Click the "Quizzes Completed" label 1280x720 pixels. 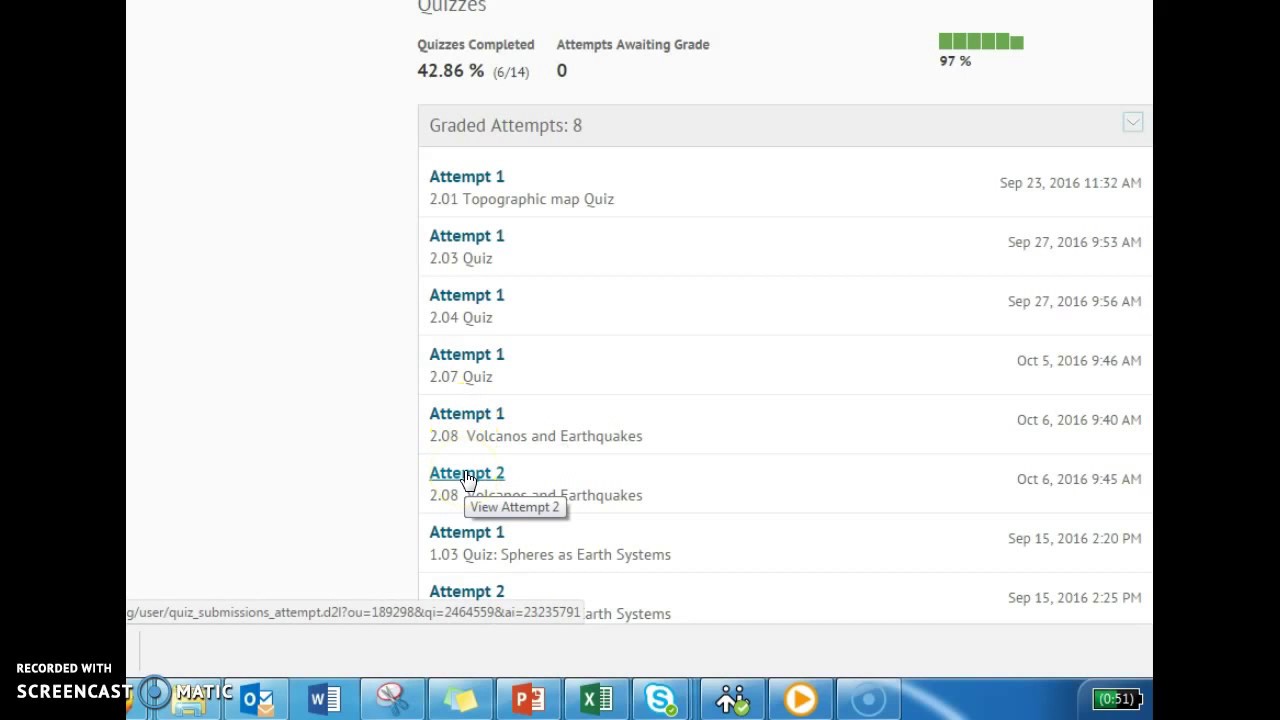point(476,44)
